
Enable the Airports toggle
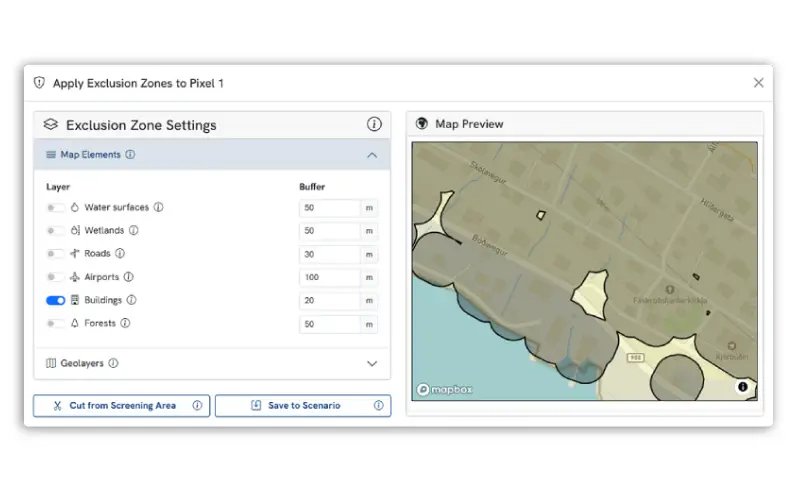pyautogui.click(x=55, y=277)
